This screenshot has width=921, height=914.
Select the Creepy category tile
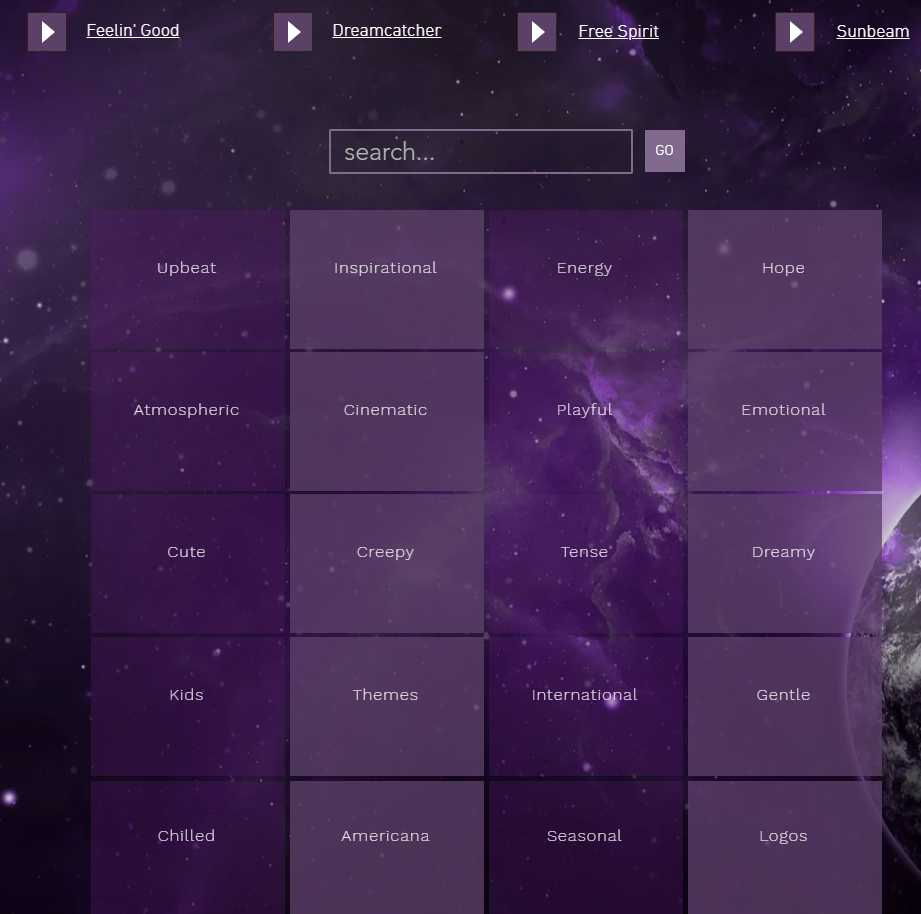tap(387, 564)
